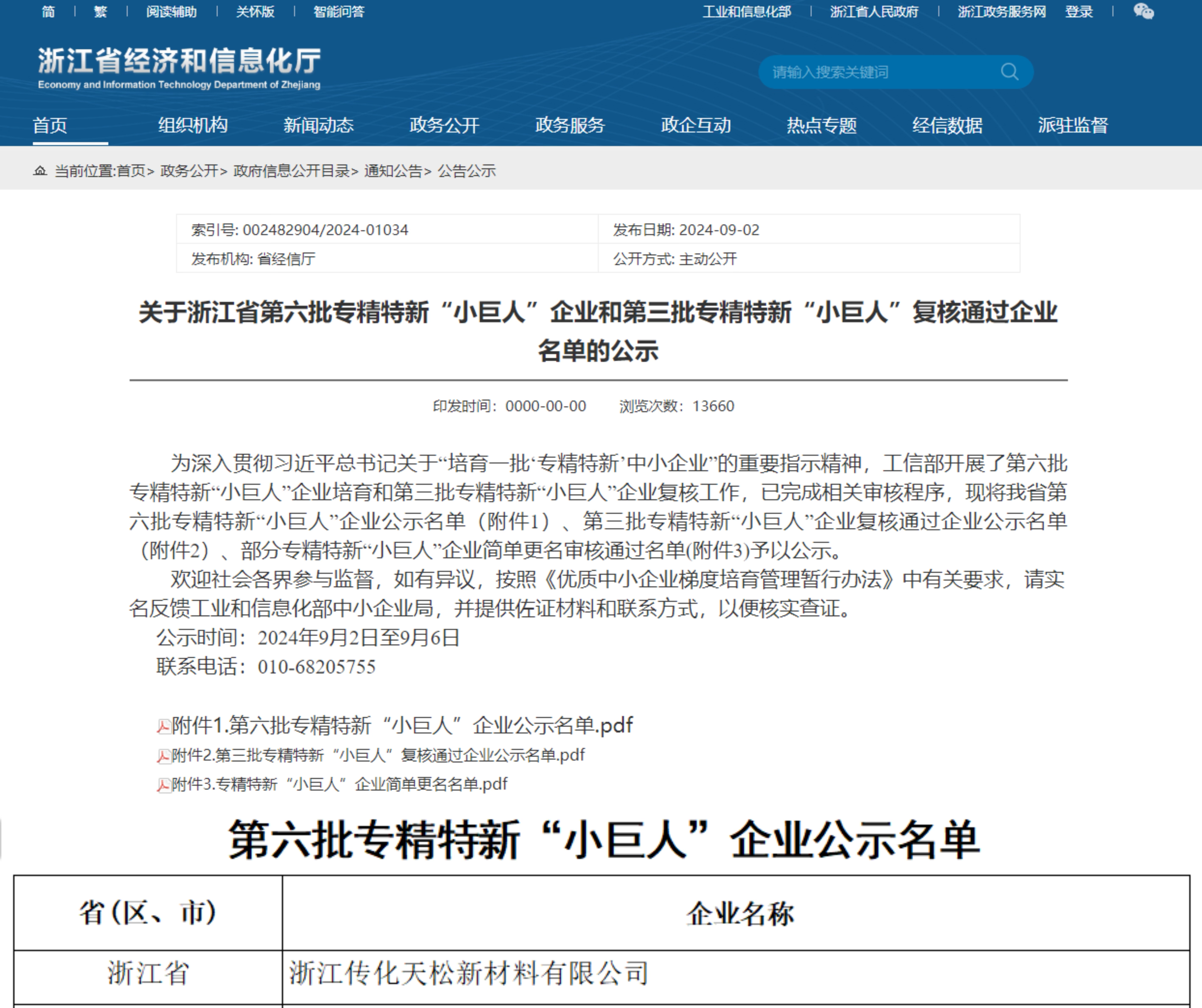This screenshot has height=1008, width=1202.
Task: Select the 首页 navigation tab
Action: point(50,125)
